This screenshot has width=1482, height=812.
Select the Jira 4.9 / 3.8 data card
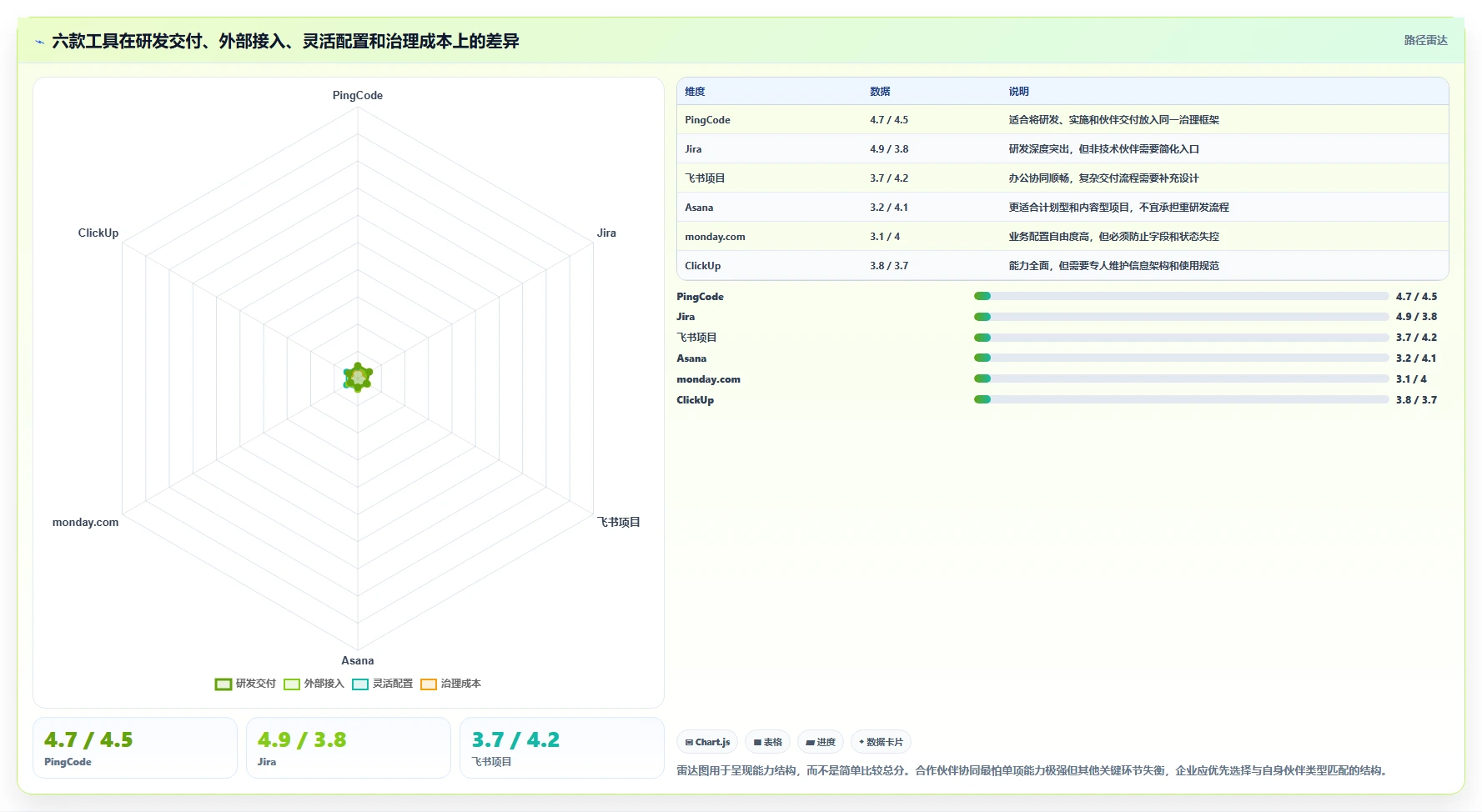click(349, 748)
